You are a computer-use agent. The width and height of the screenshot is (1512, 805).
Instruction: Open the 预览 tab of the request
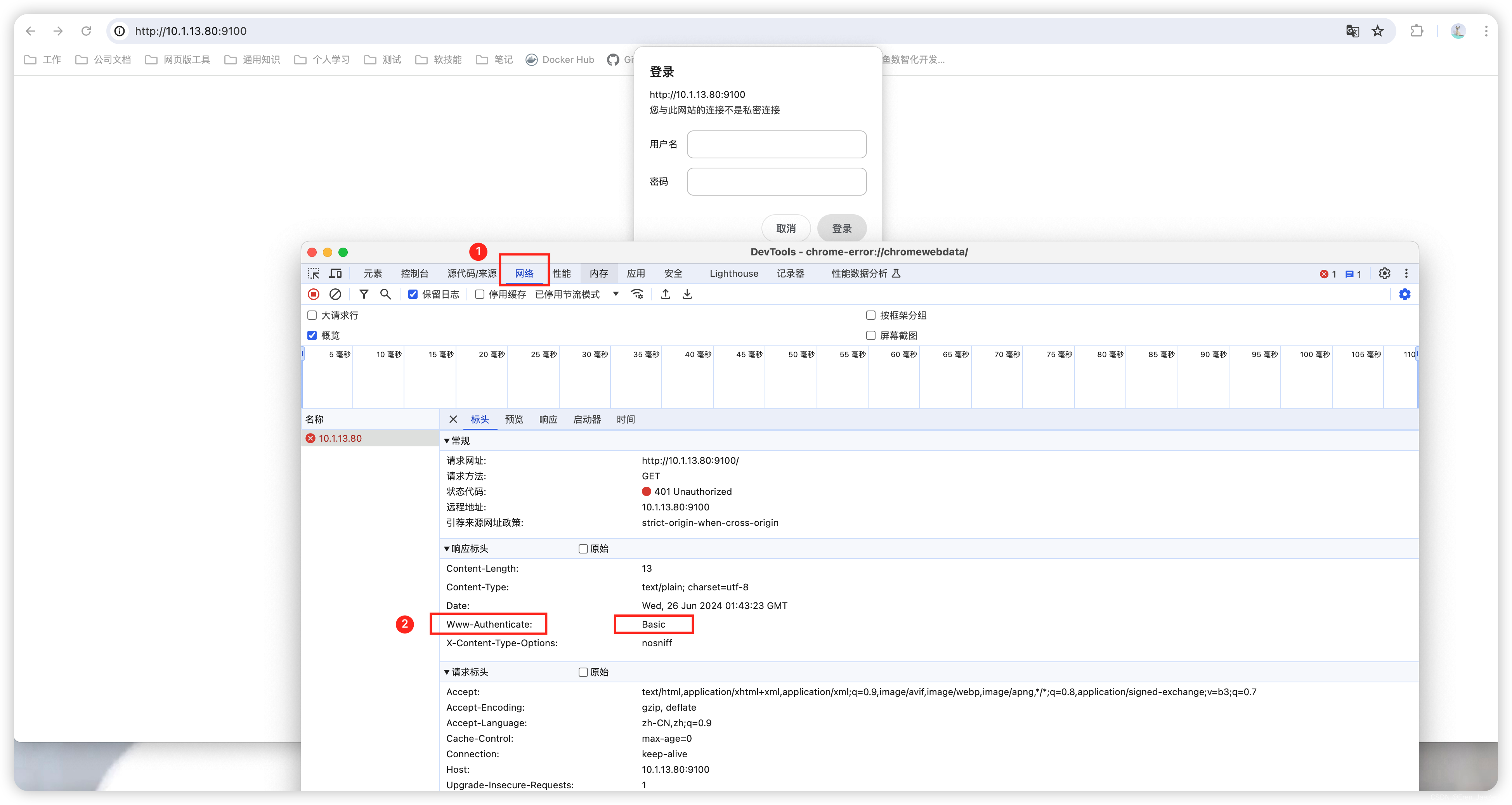pos(513,419)
